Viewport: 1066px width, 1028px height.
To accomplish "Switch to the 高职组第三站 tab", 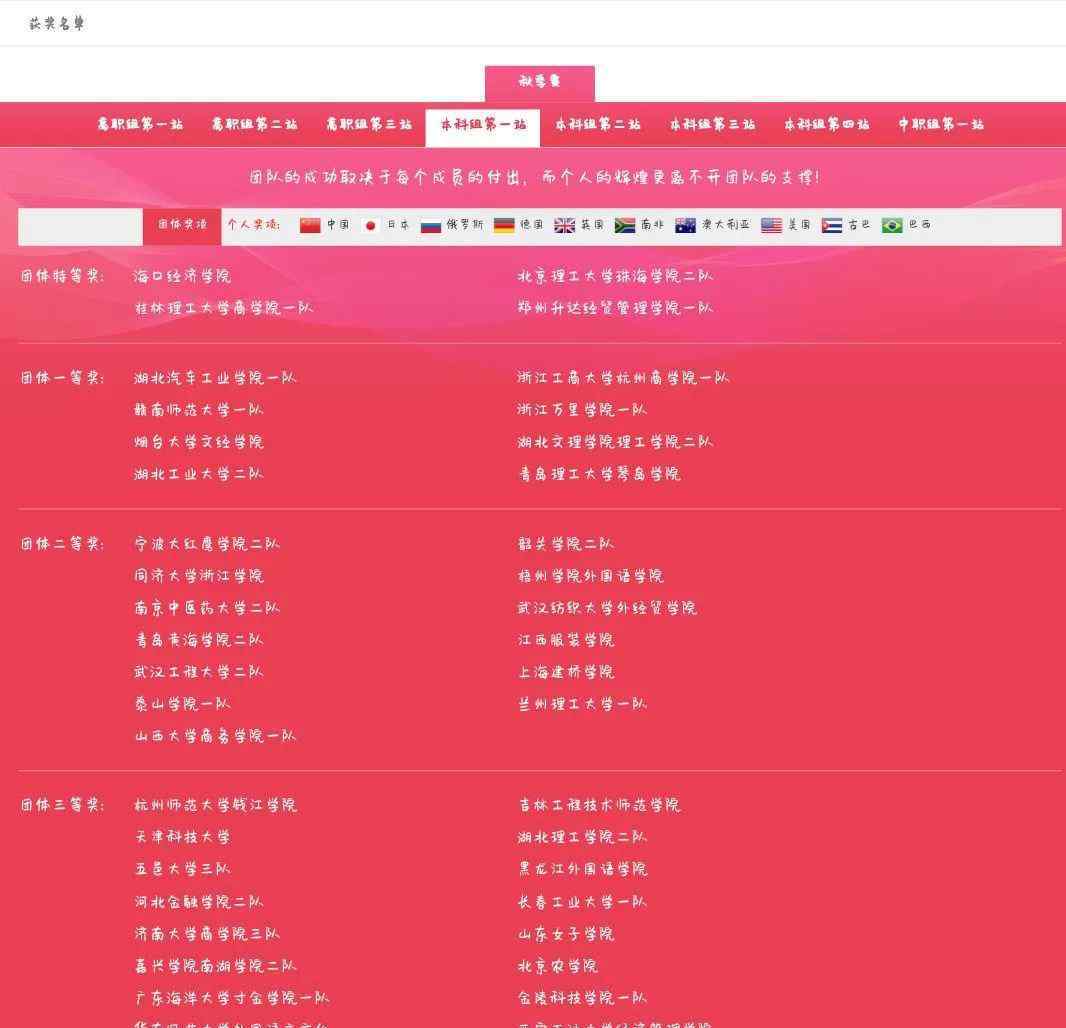I will [x=368, y=125].
